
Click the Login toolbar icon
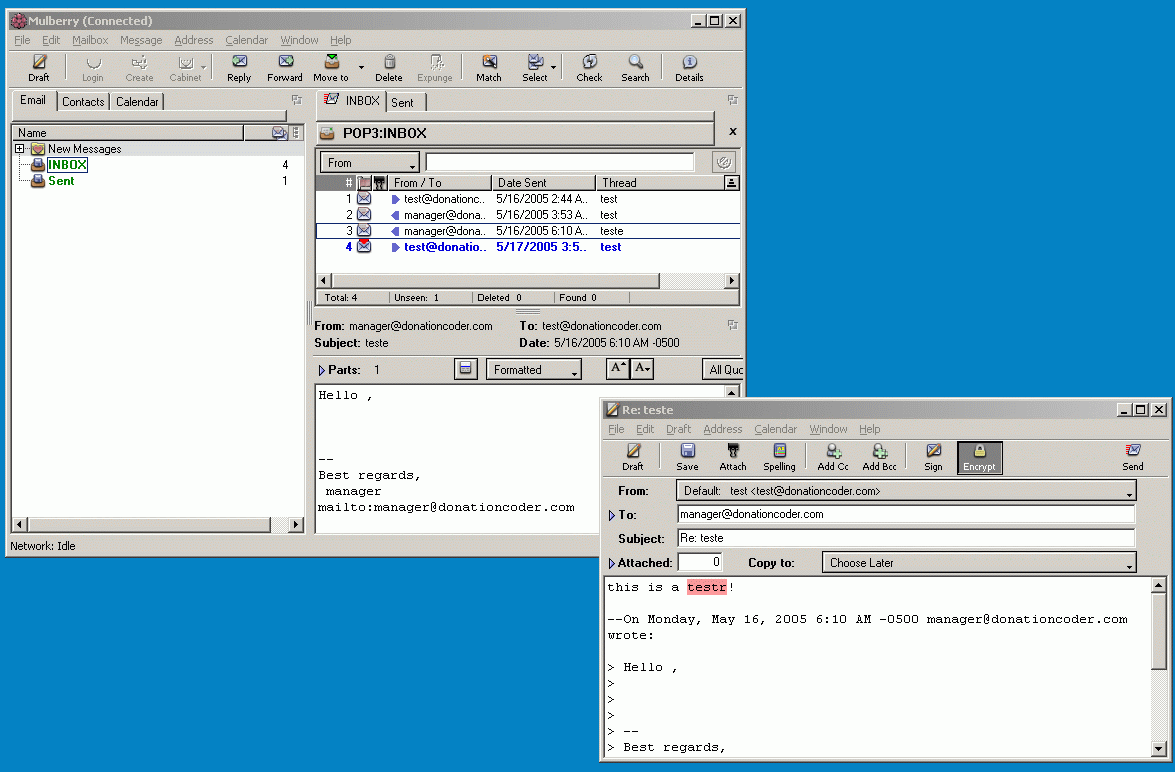[x=93, y=67]
